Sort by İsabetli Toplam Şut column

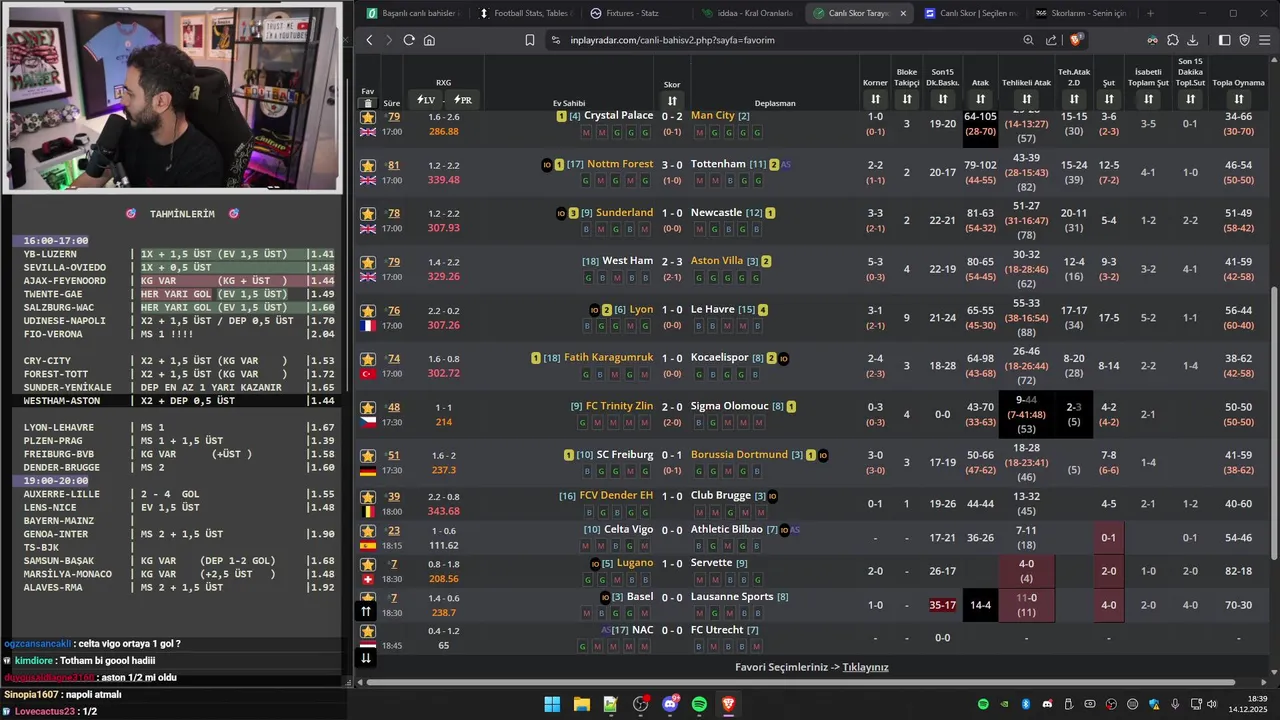(1148, 99)
